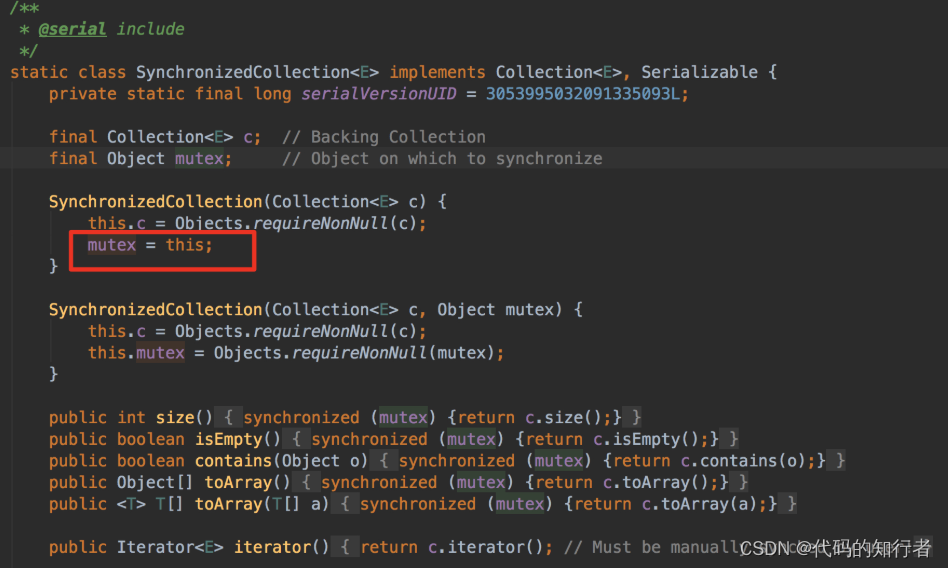Click 'int' return type of size()
Screen dimensions: 948x568
131,417
